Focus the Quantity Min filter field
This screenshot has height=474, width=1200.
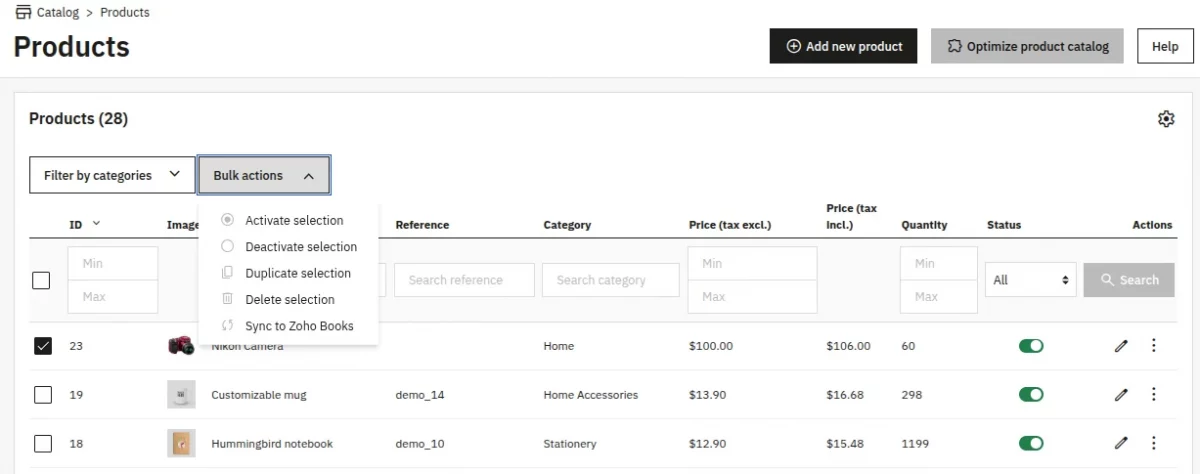pos(939,263)
